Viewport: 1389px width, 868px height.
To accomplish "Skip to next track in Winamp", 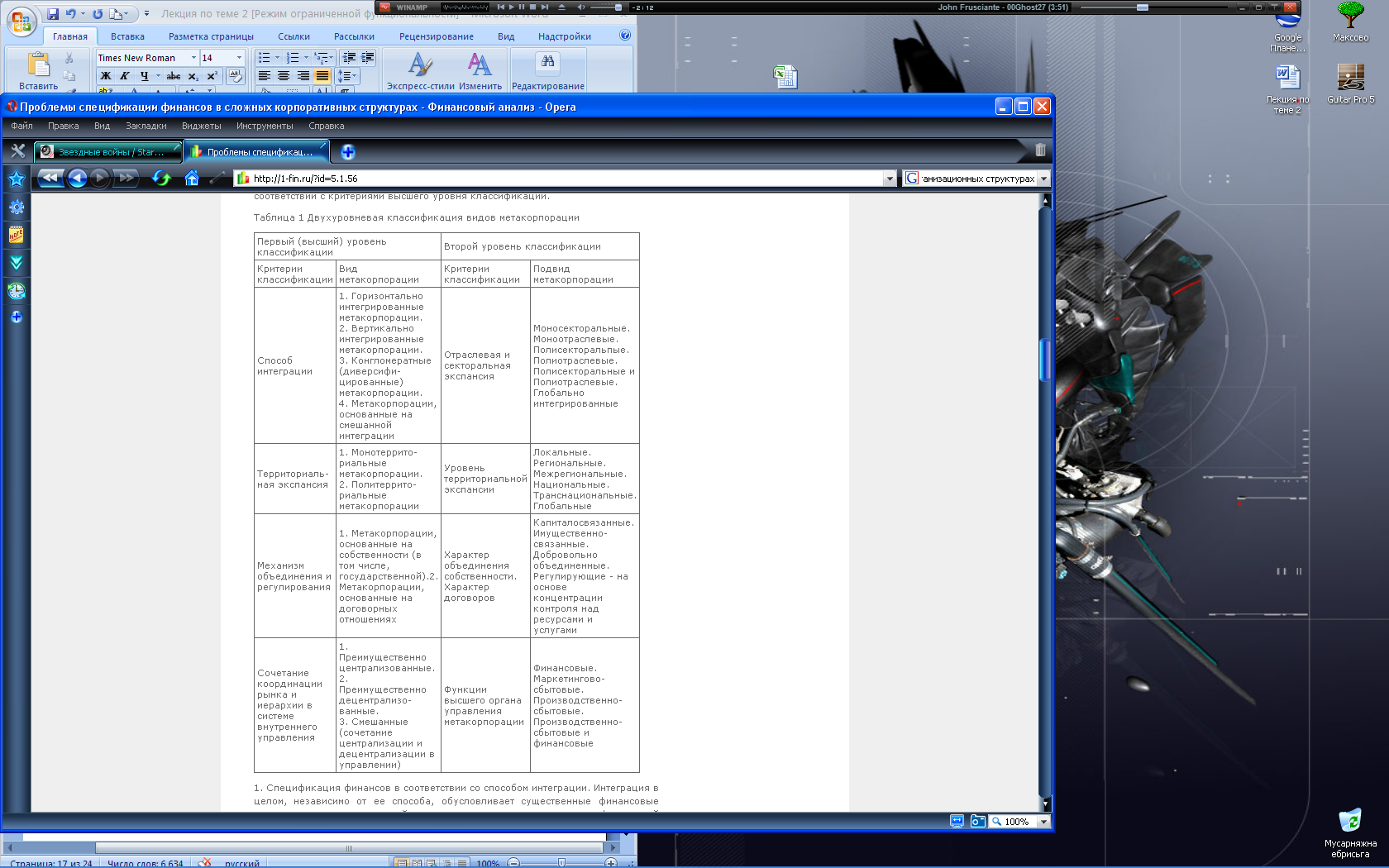I will pos(545,7).
